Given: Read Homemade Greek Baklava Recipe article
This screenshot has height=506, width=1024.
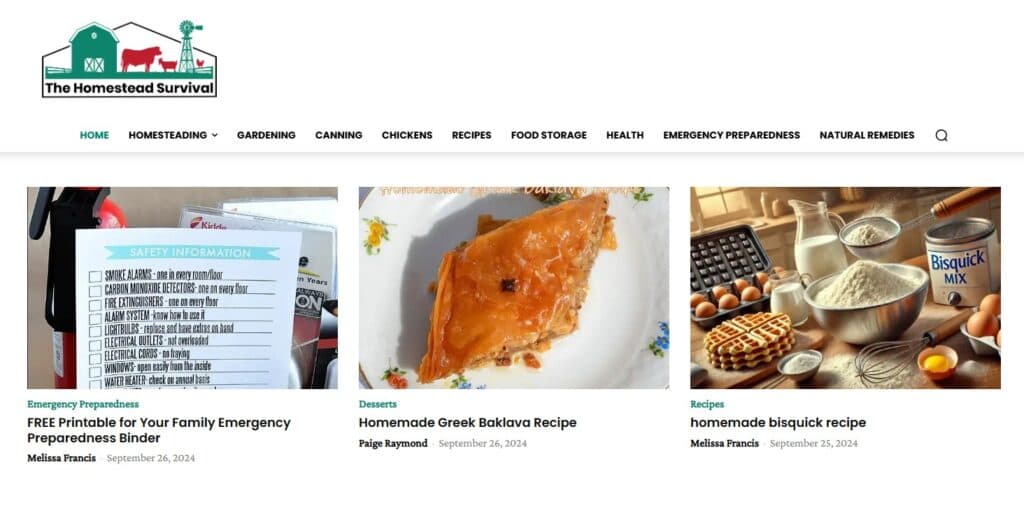Looking at the screenshot, I should [x=468, y=422].
